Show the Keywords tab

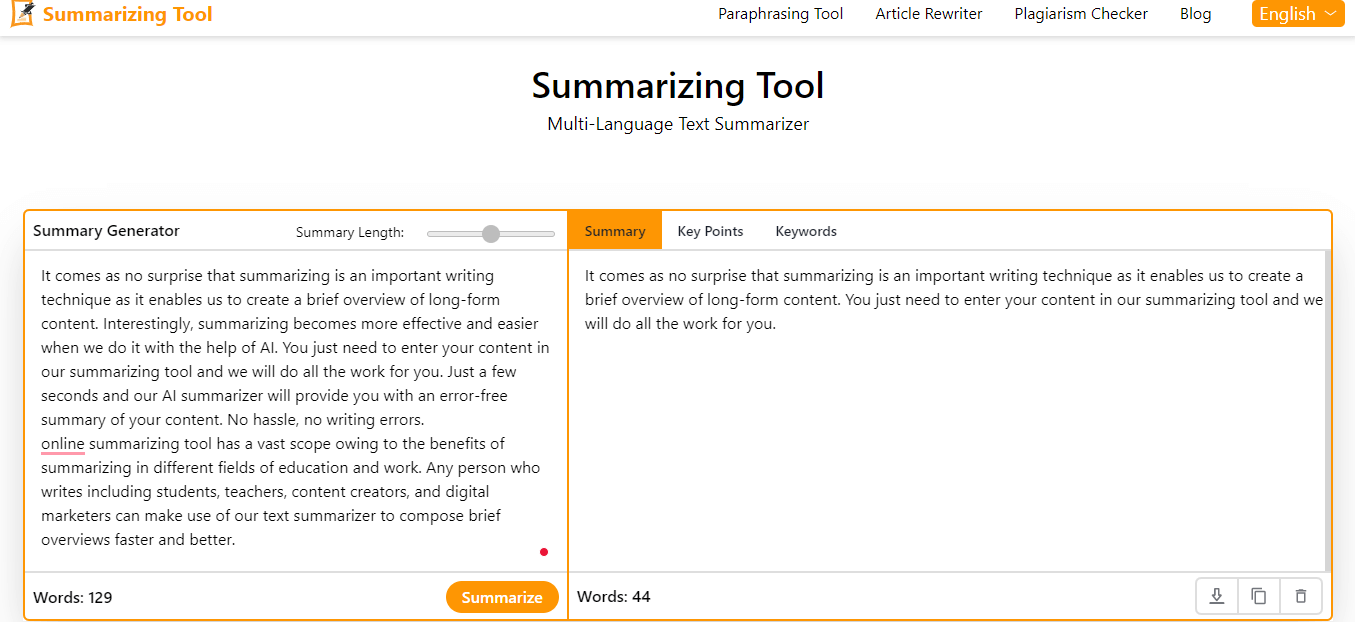[x=806, y=231]
